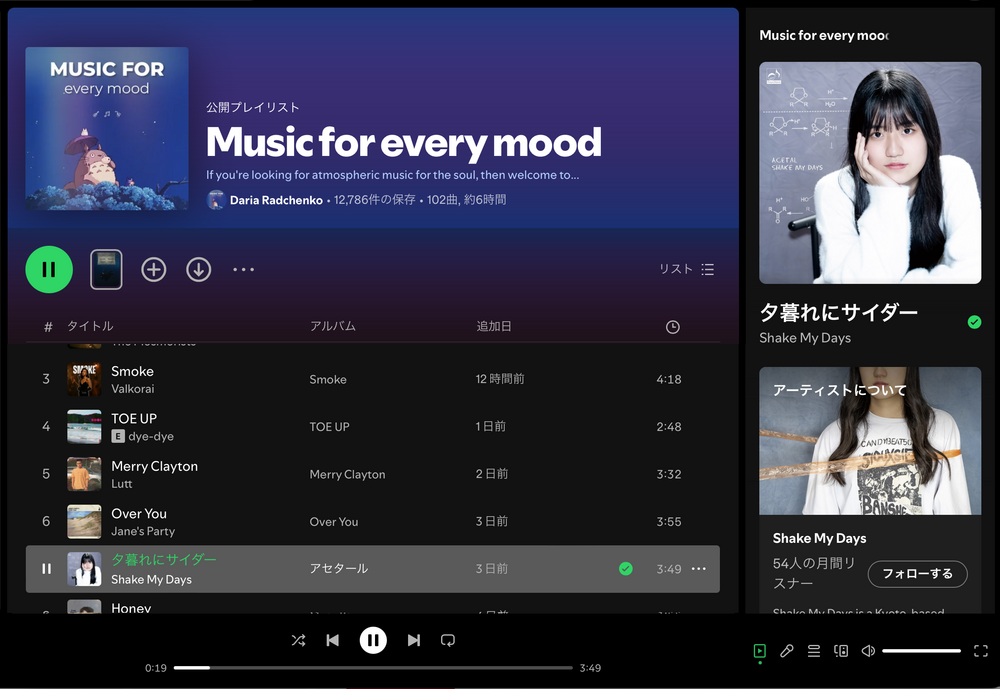The image size is (1000, 689).
Task: Click the explicit E badge on TOE UP
Action: (118, 436)
